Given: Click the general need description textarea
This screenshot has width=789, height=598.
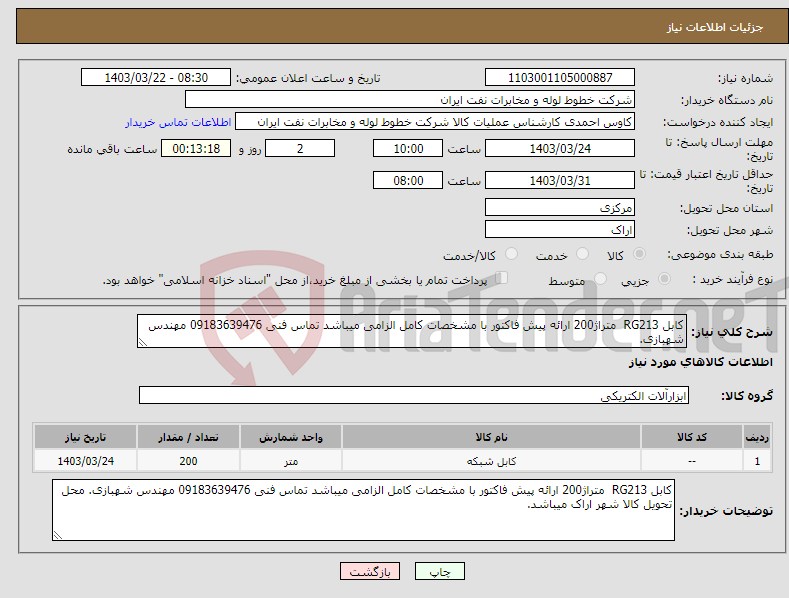Looking at the screenshot, I should point(412,331).
